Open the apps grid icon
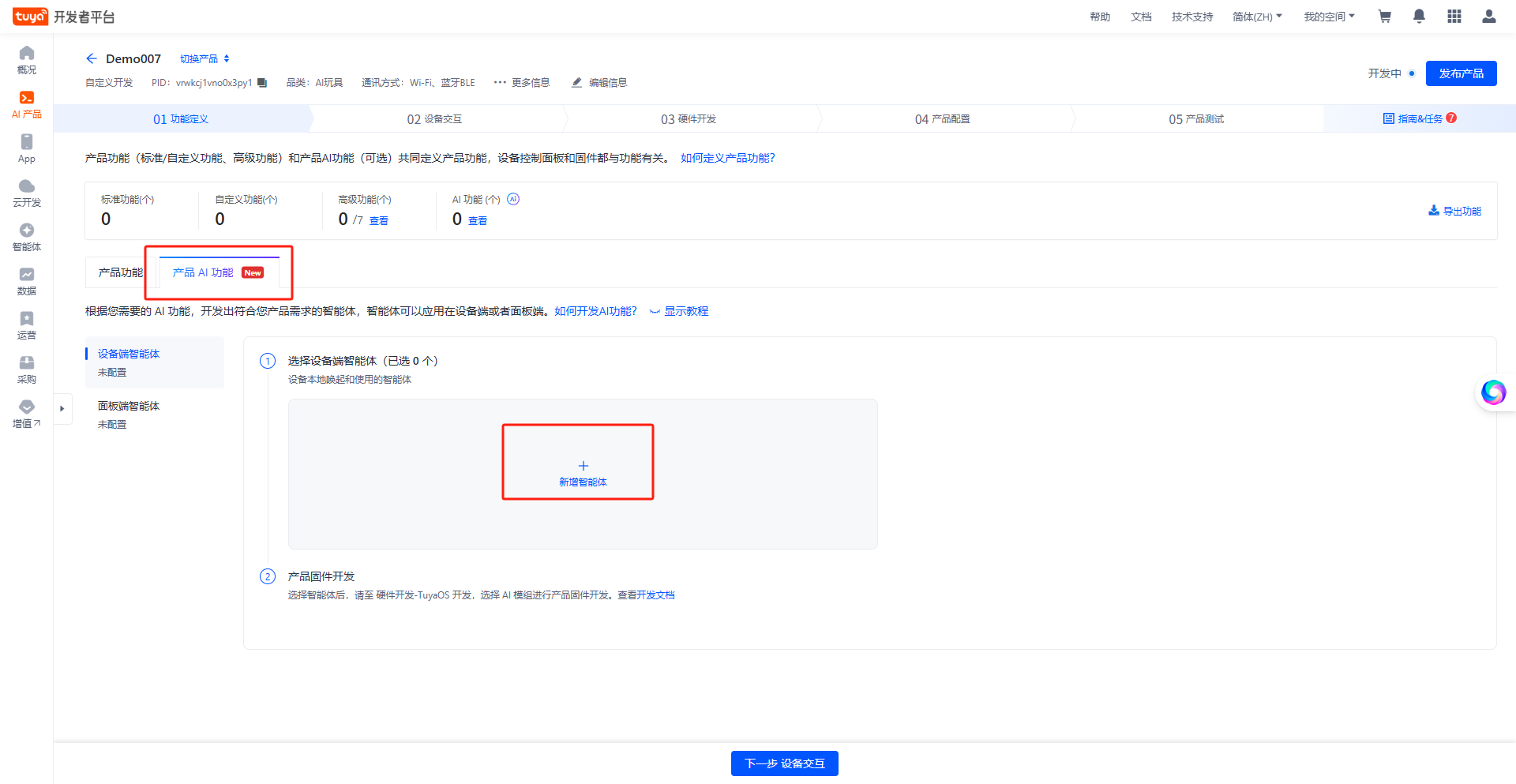 (1454, 17)
